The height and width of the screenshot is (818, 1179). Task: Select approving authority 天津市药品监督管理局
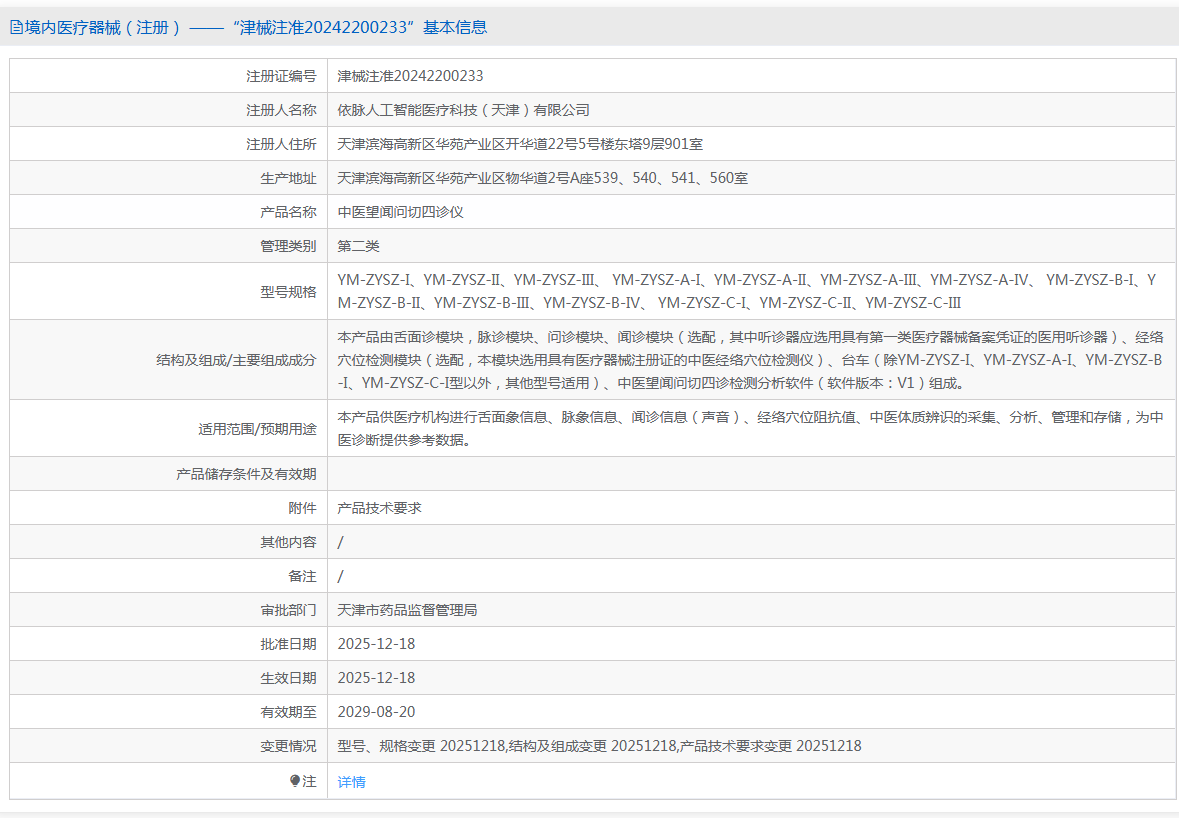[x=407, y=610]
